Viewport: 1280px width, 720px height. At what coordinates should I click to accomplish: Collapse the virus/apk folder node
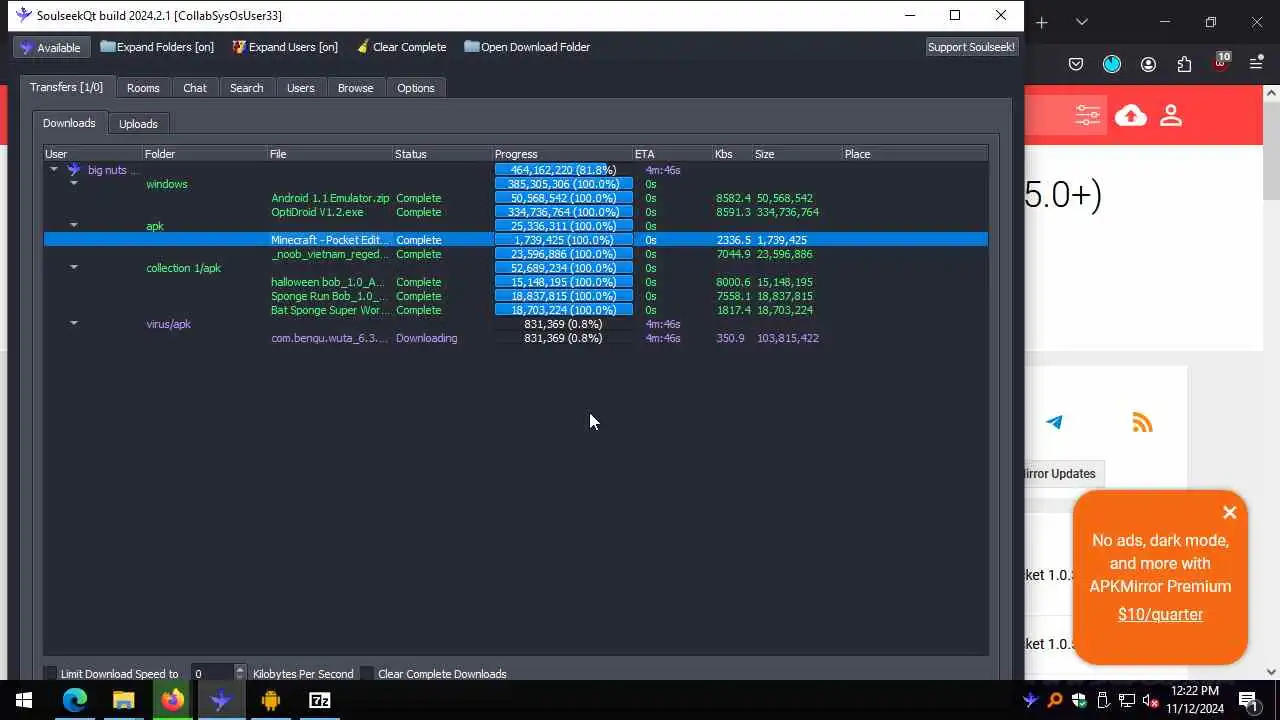74,324
